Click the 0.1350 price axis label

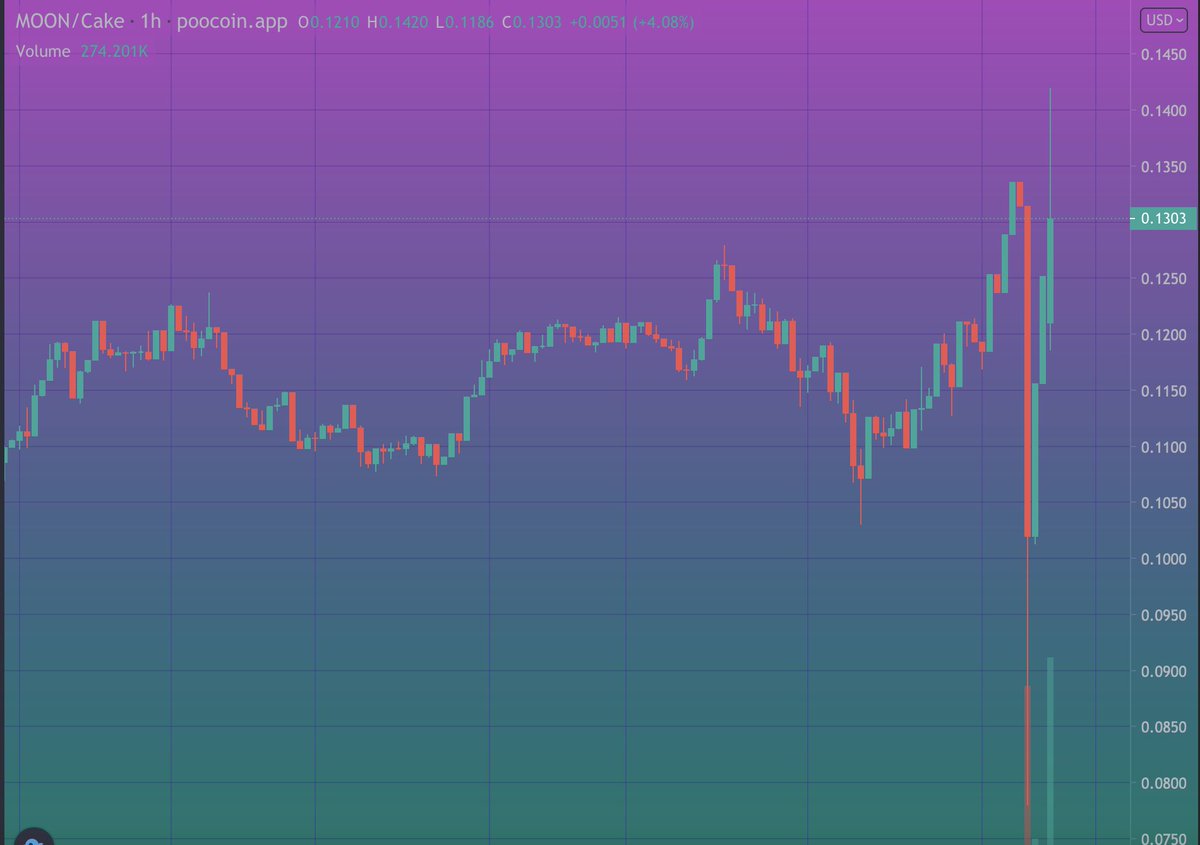[1163, 167]
